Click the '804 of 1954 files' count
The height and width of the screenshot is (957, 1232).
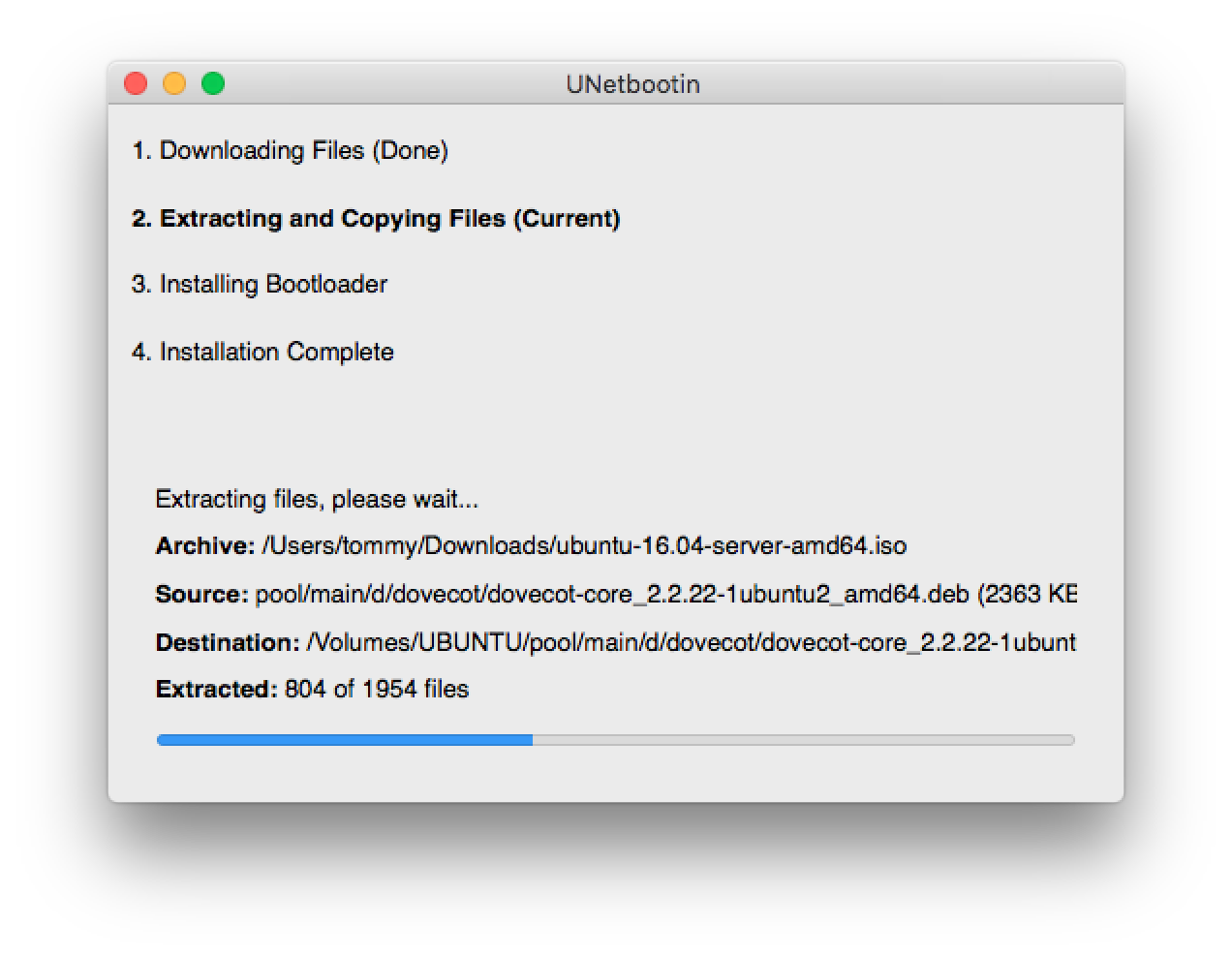[x=377, y=689]
